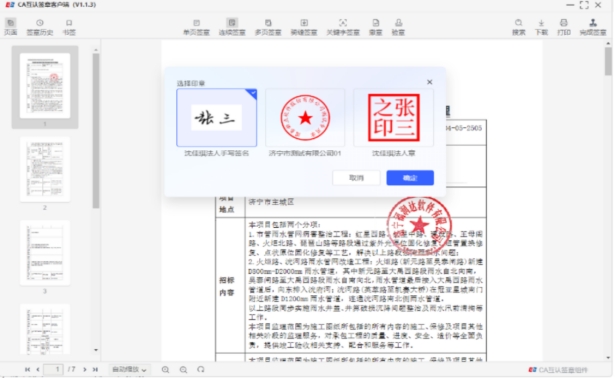This screenshot has height=378, width=615.
Task: Click the document vertical scrollbar thumb
Action: point(608,61)
